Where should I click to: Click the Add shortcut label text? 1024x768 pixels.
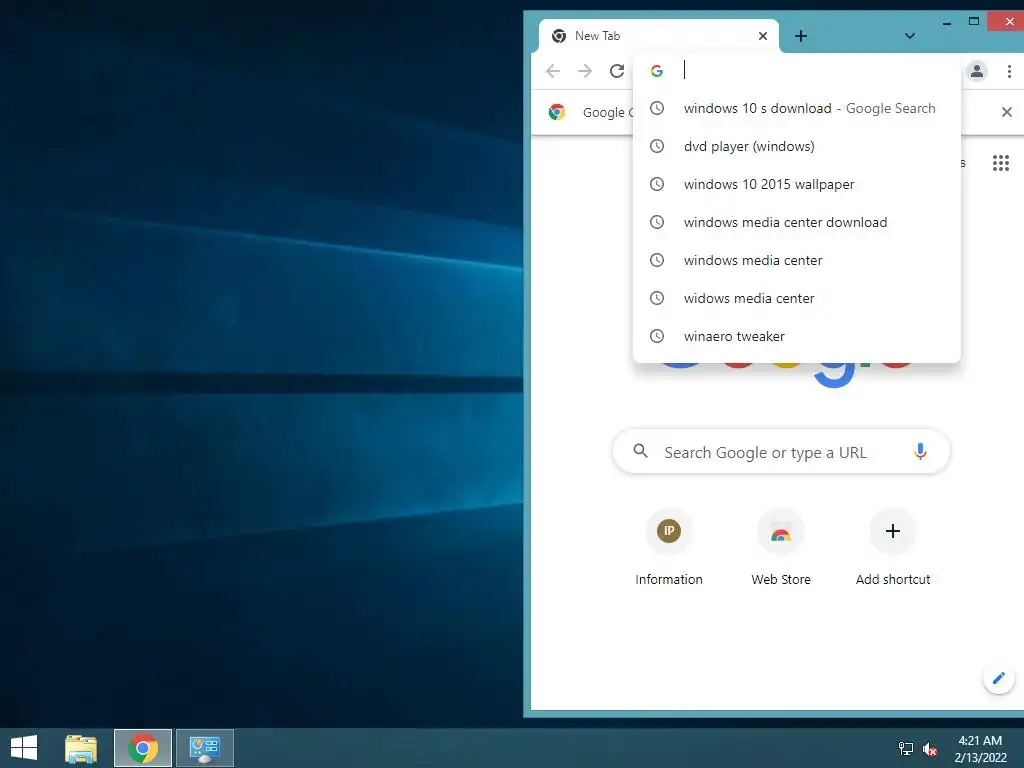(x=893, y=579)
